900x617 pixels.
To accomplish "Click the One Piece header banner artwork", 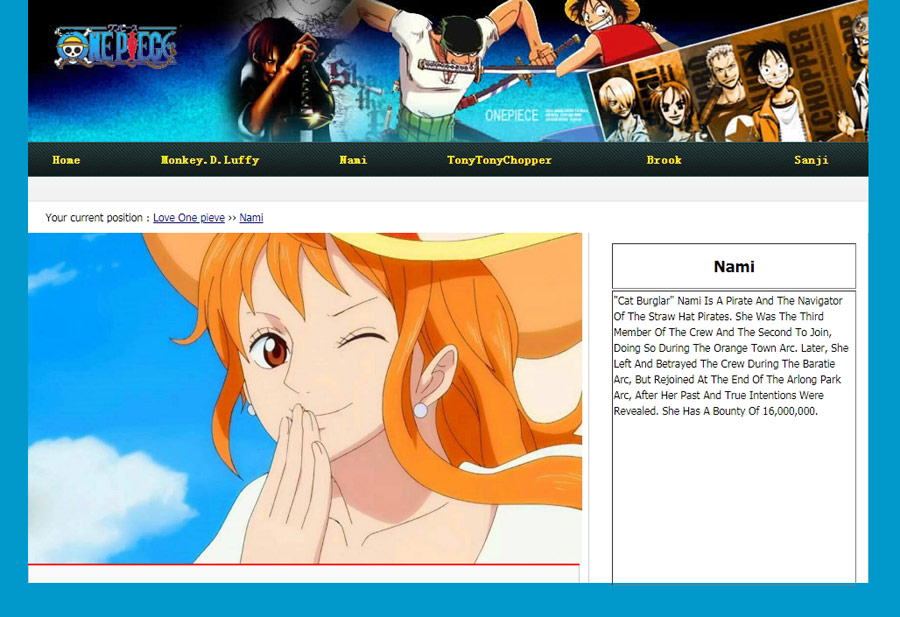I will [x=448, y=71].
